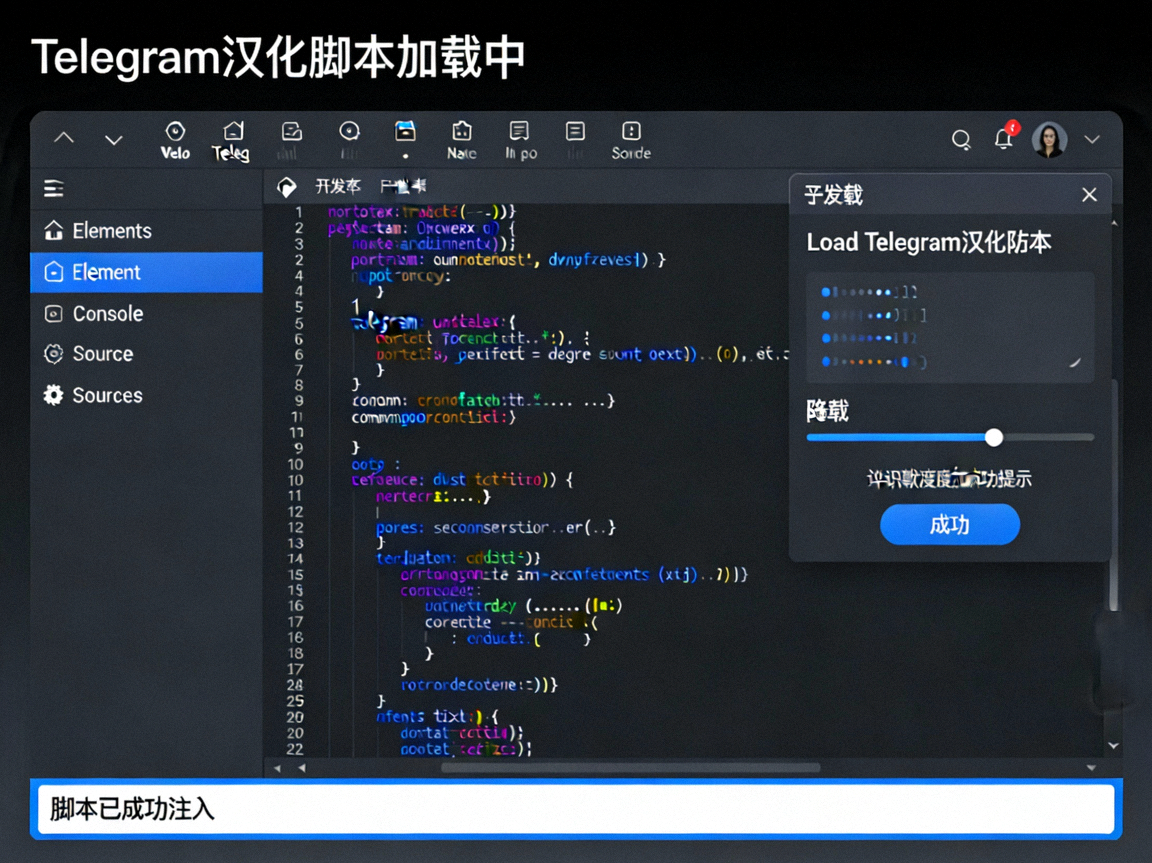Open the In po panel icon
This screenshot has height=863, width=1152.
click(x=519, y=138)
